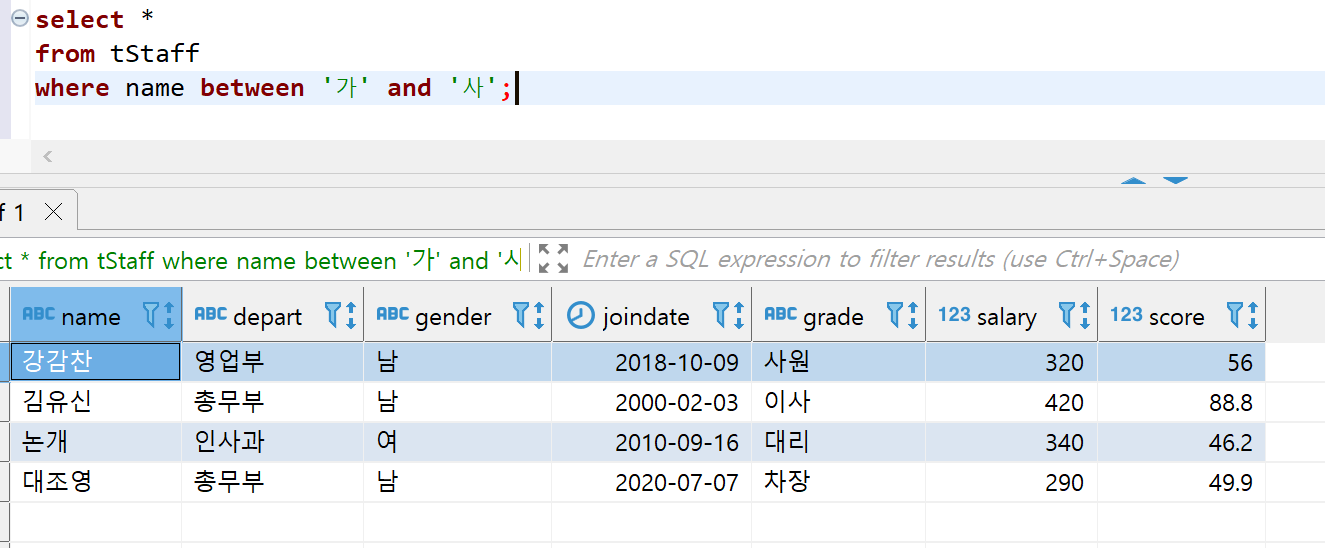Screen dimensions: 1325x548
Task: Select the cell 인사과
Action: pyautogui.click(x=272, y=442)
